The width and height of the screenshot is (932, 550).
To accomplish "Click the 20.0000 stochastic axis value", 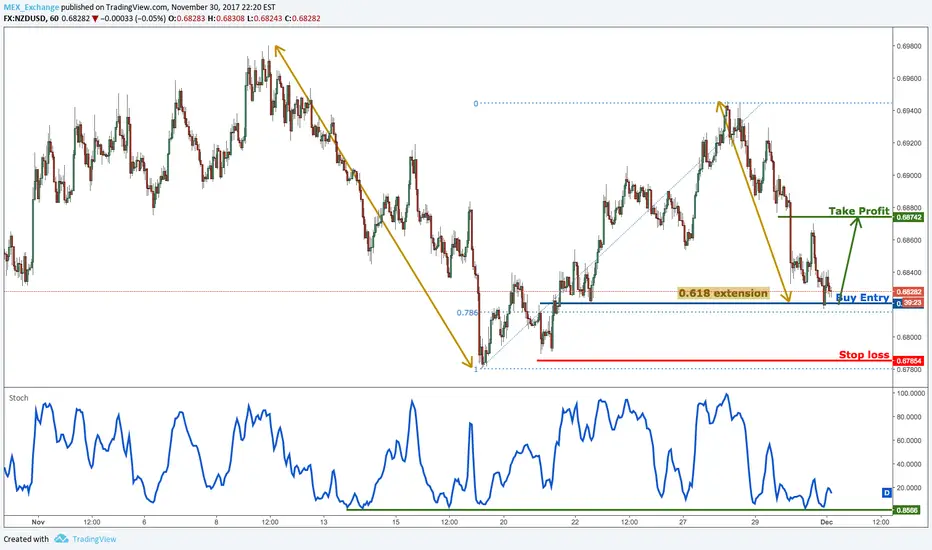I will pyautogui.click(x=911, y=488).
